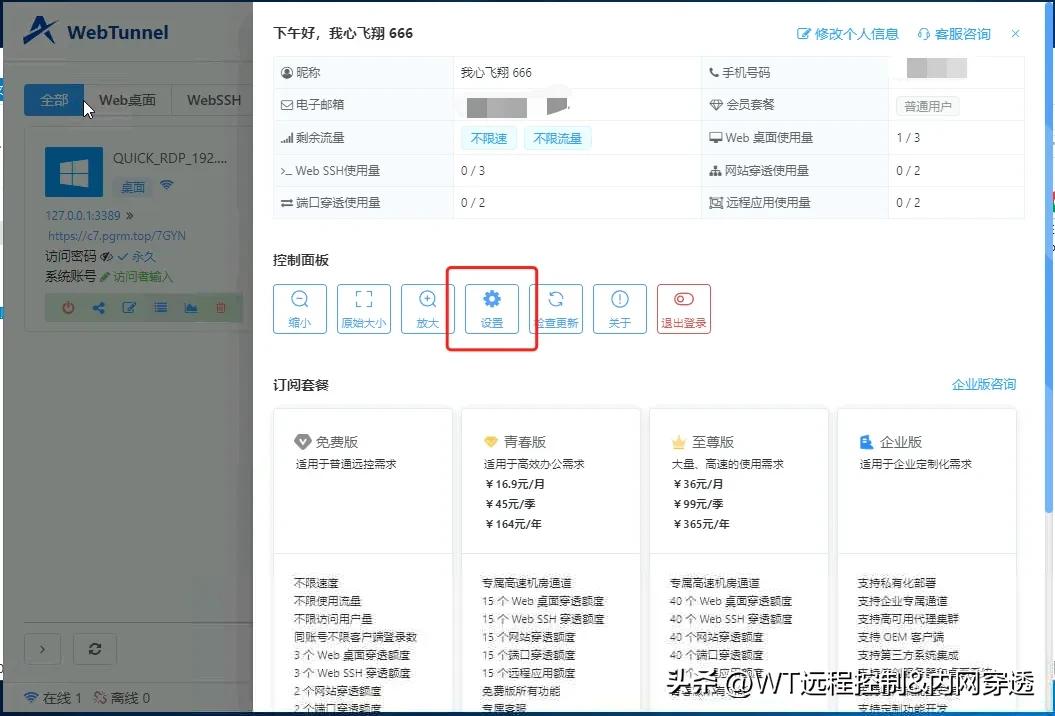
Task: Click the 在线 1 online status
Action: (x=52, y=698)
